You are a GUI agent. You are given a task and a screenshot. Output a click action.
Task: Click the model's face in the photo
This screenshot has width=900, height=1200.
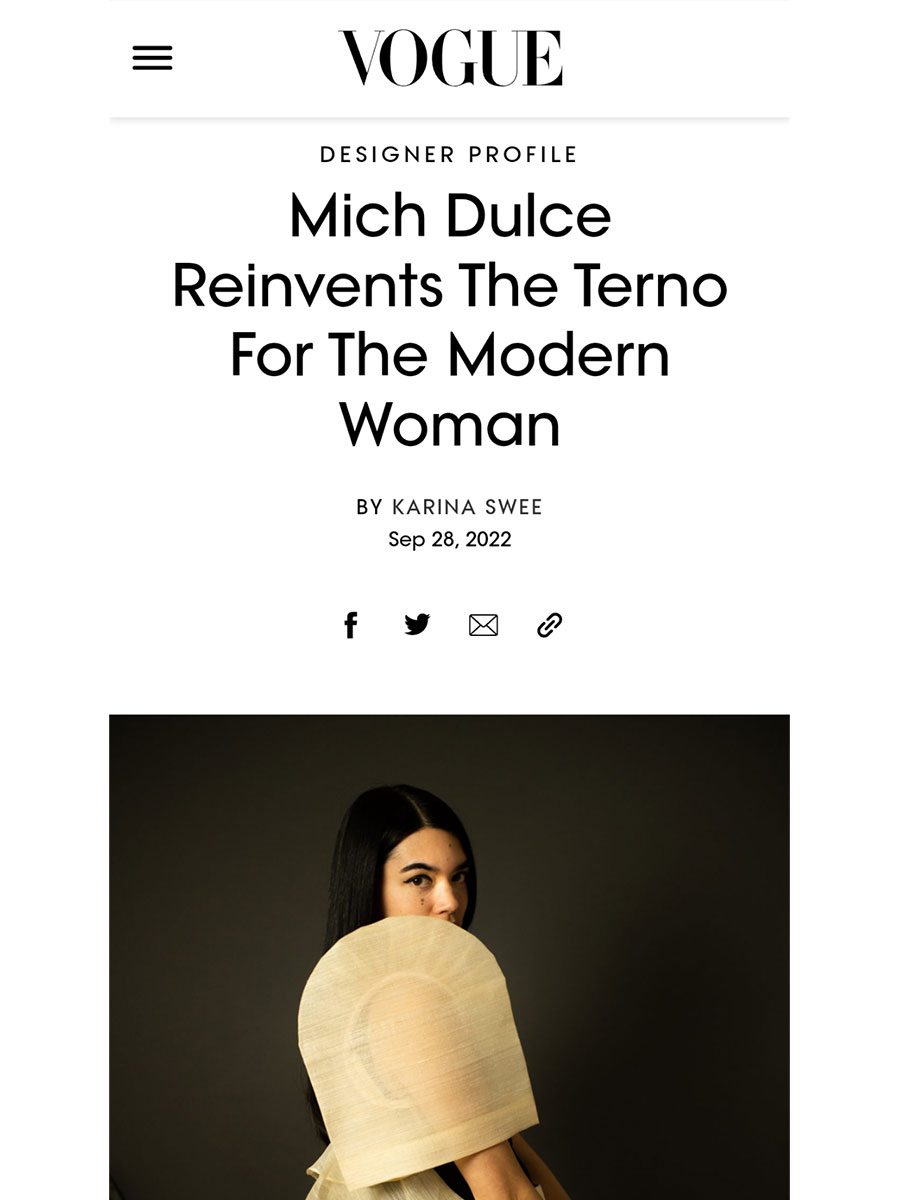(428, 882)
